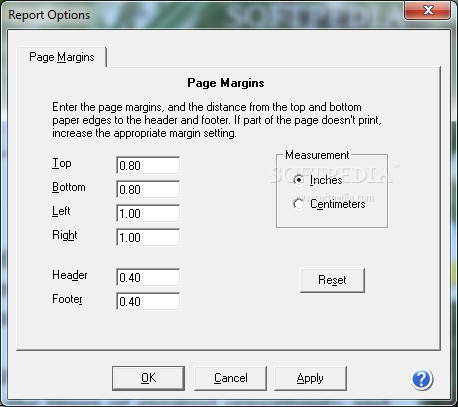Screen dimensions: 458x407
Task: Click the OK button
Action: (x=148, y=378)
